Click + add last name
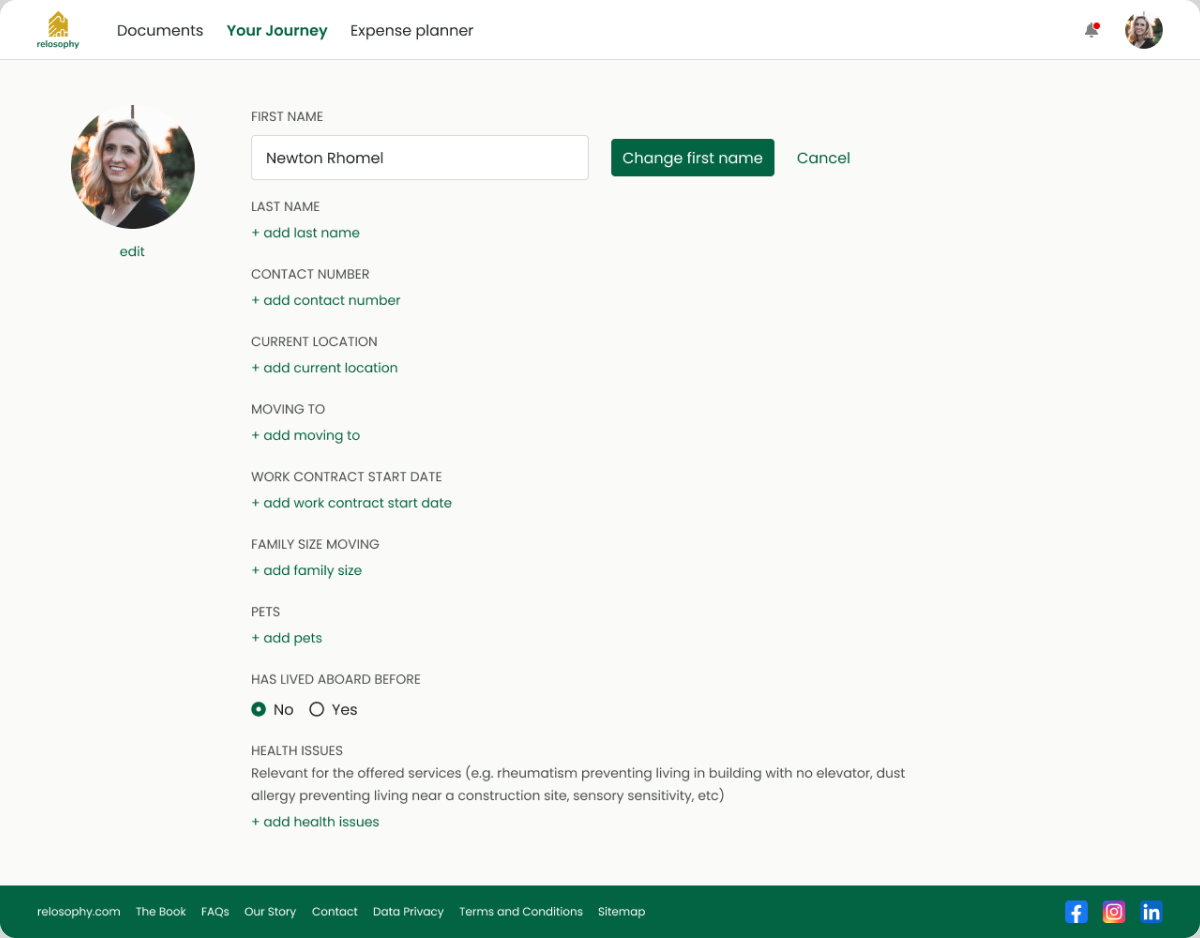 tap(305, 233)
